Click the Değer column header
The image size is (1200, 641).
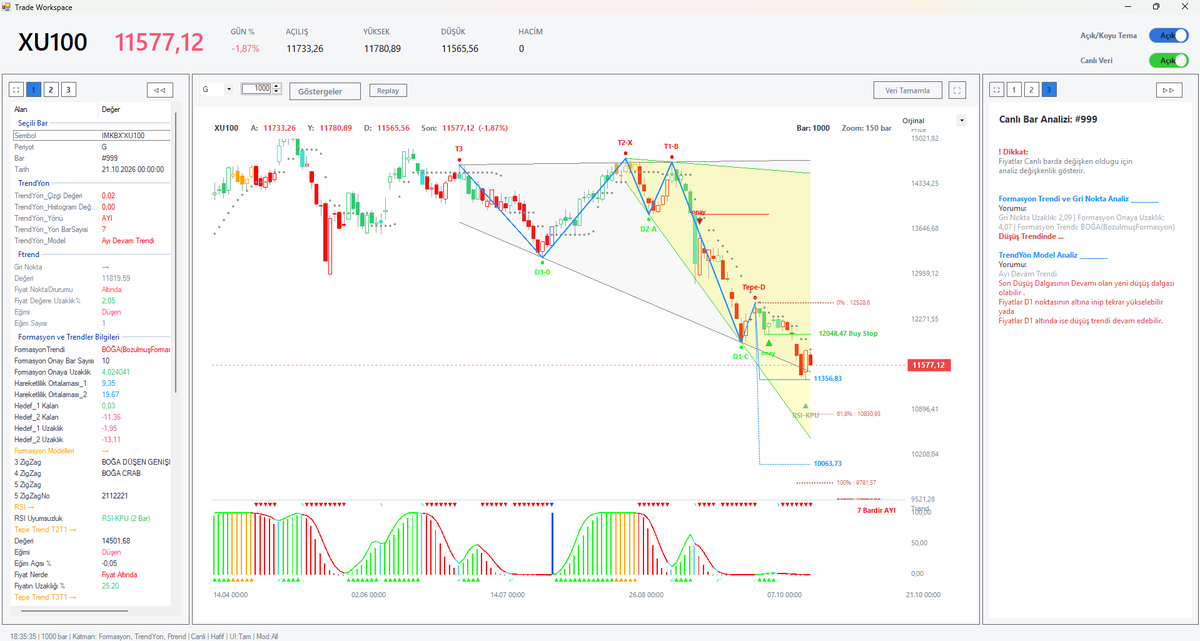(x=135, y=109)
